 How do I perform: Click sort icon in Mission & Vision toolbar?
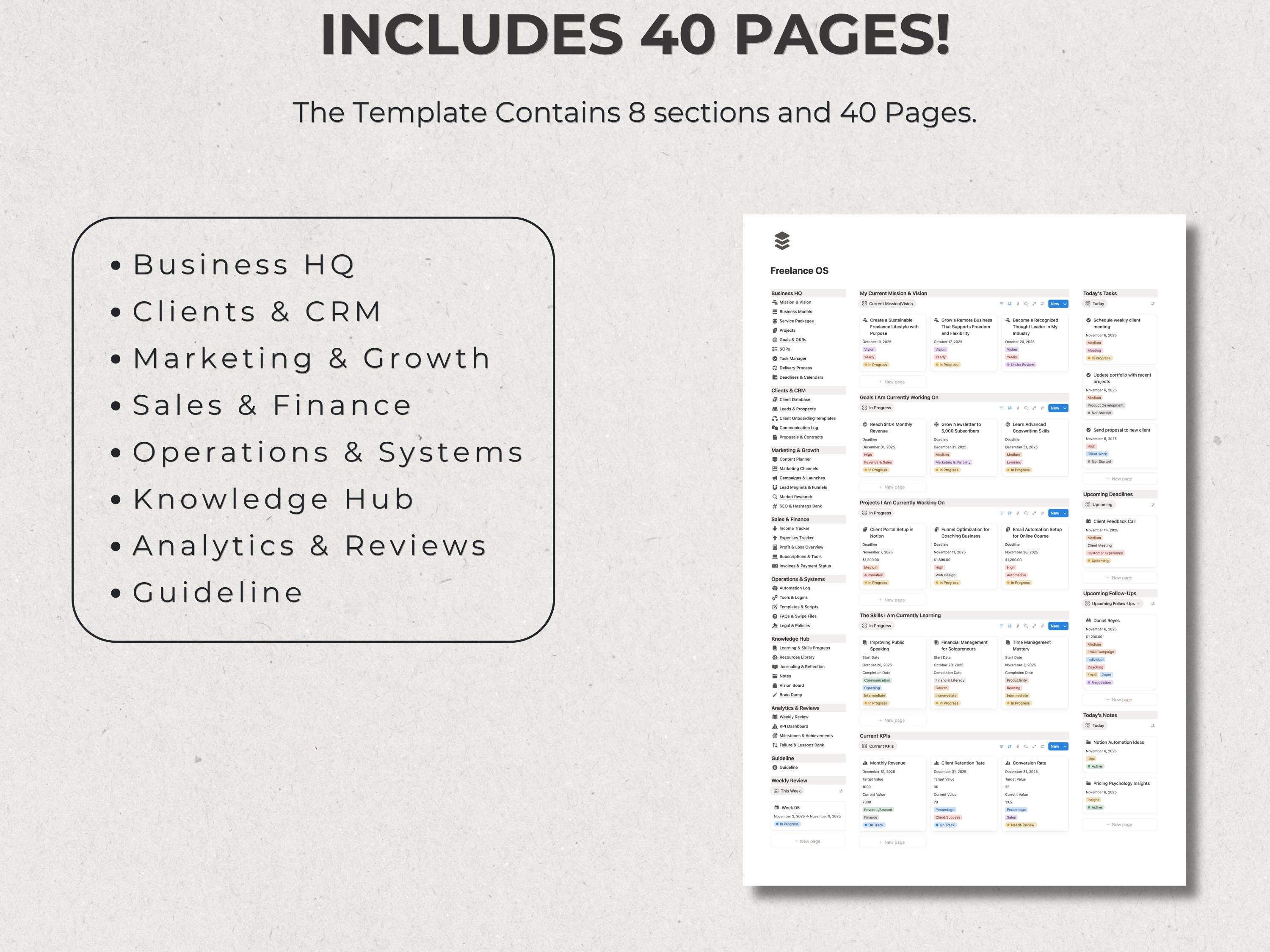(x=1009, y=304)
